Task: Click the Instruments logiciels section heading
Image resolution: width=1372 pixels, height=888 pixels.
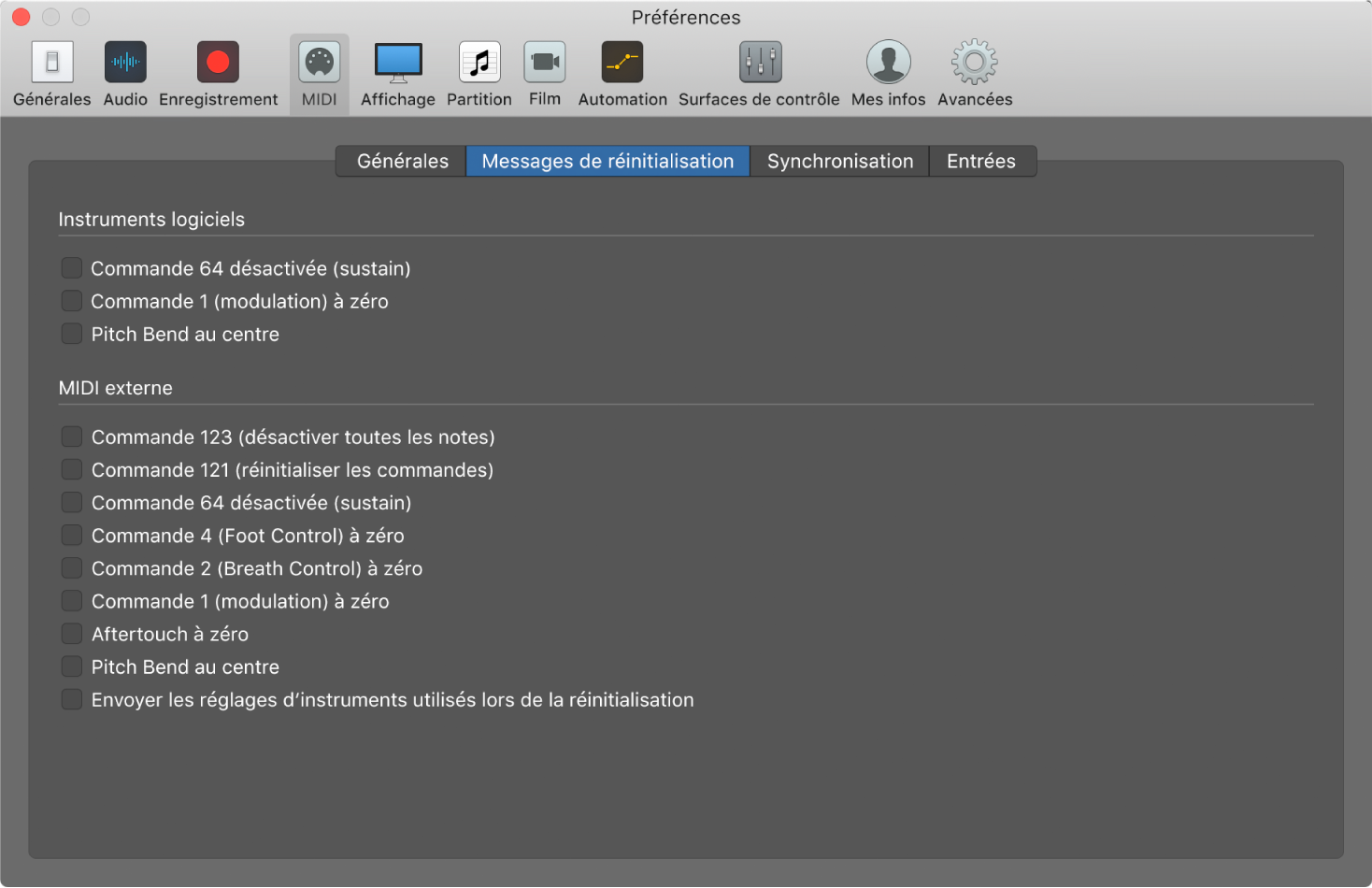Action: pos(151,220)
